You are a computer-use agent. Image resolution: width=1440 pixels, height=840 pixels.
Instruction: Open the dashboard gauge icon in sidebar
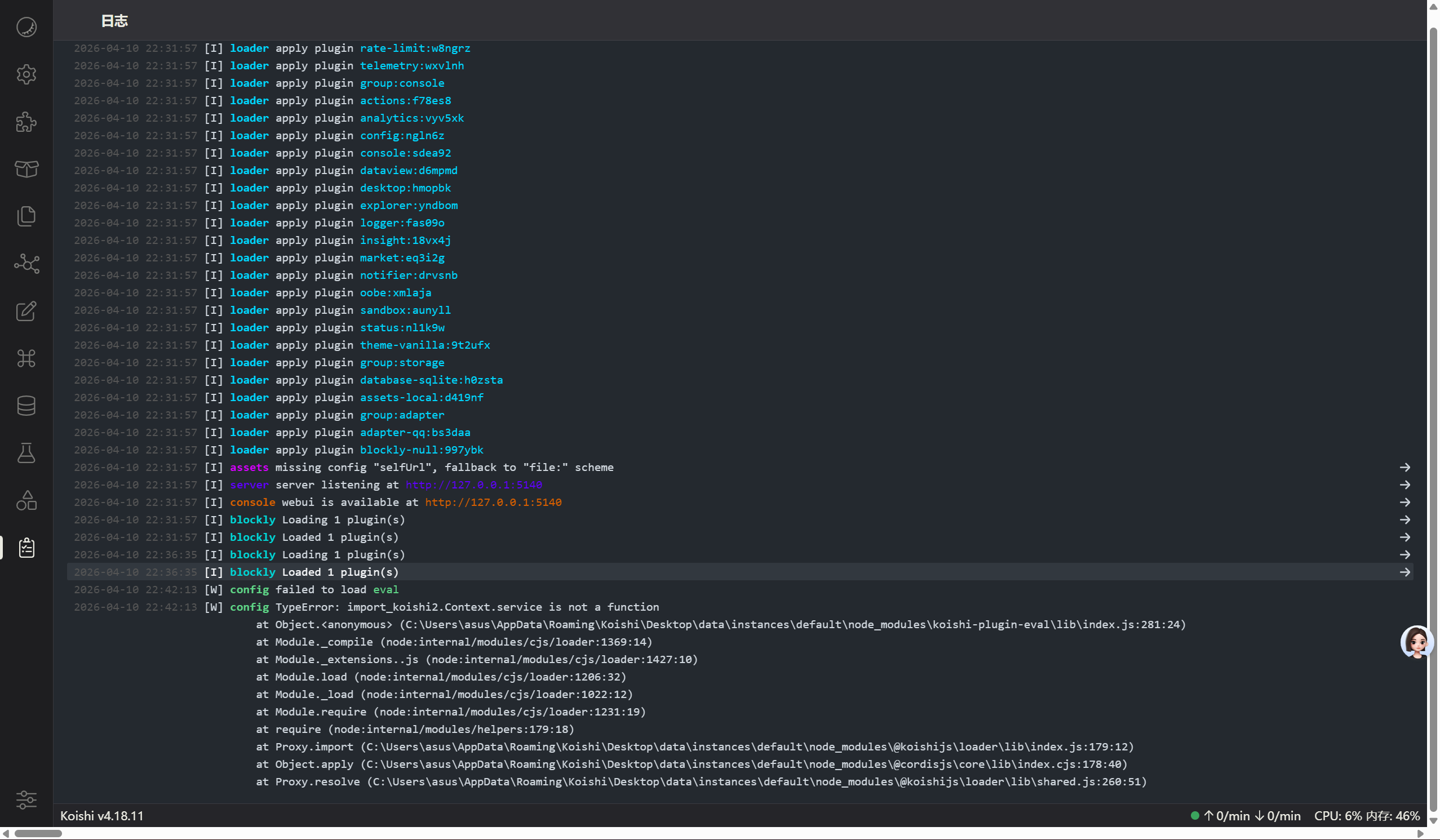pyautogui.click(x=26, y=27)
